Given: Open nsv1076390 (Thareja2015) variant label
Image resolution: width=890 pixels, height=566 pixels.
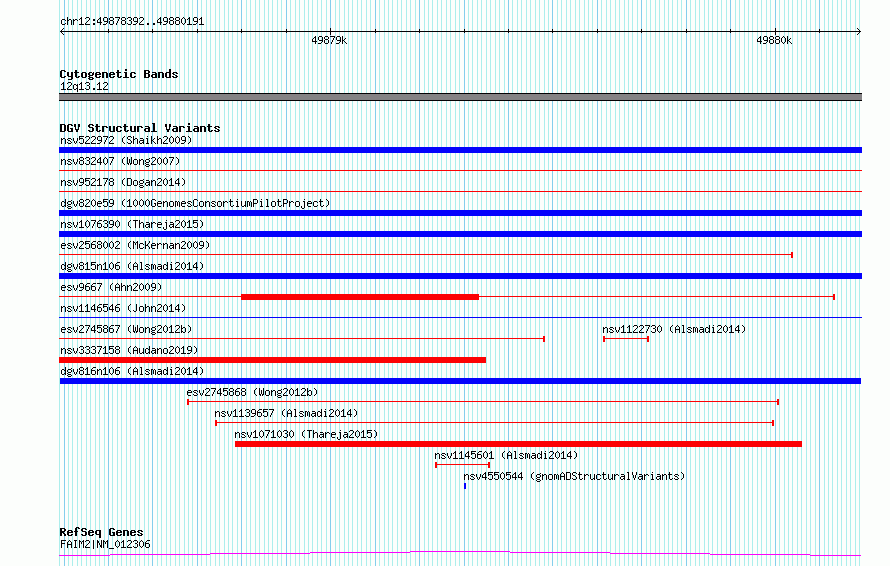Looking at the screenshot, I should [132, 224].
